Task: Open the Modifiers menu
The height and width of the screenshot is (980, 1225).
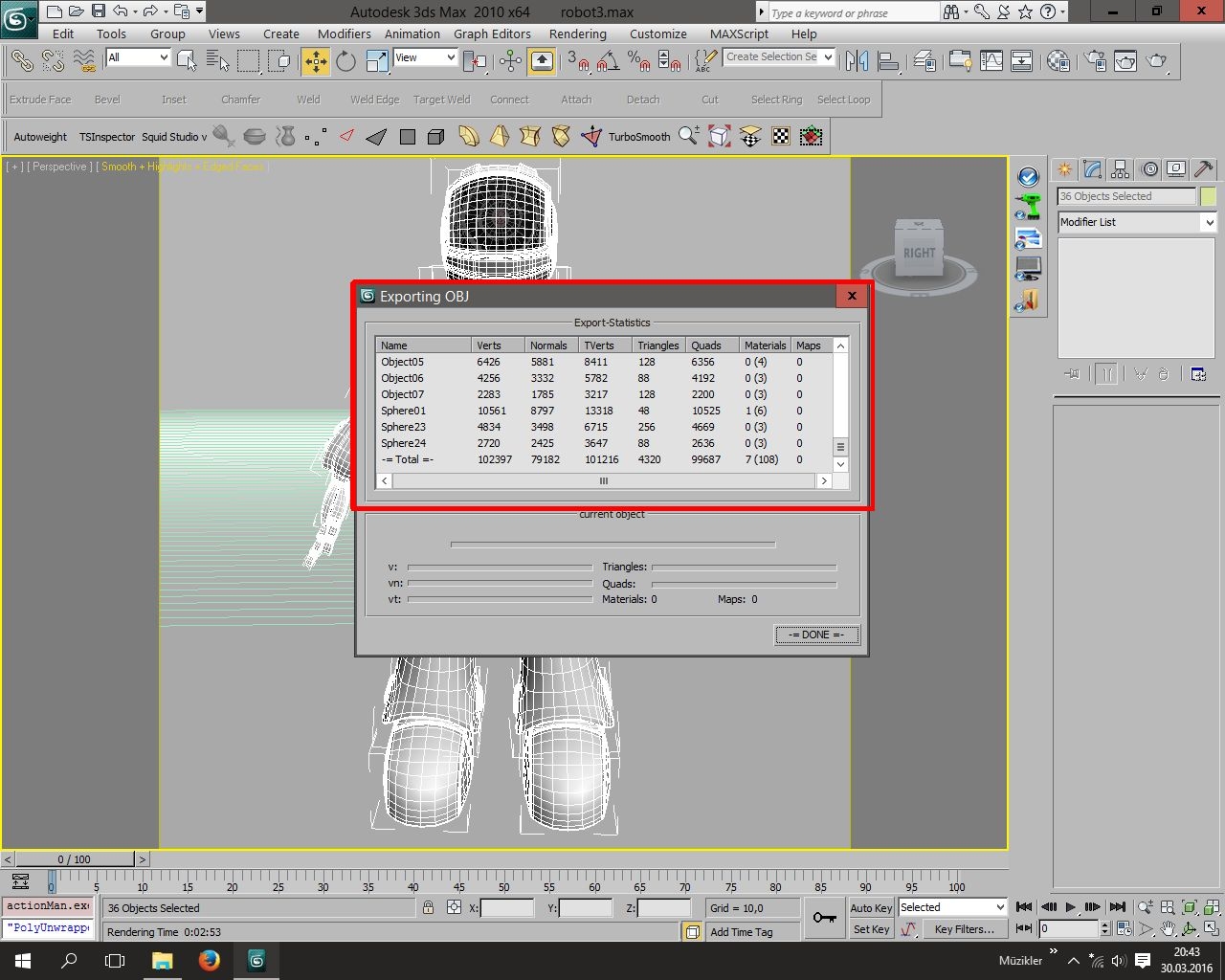Action: pos(344,33)
